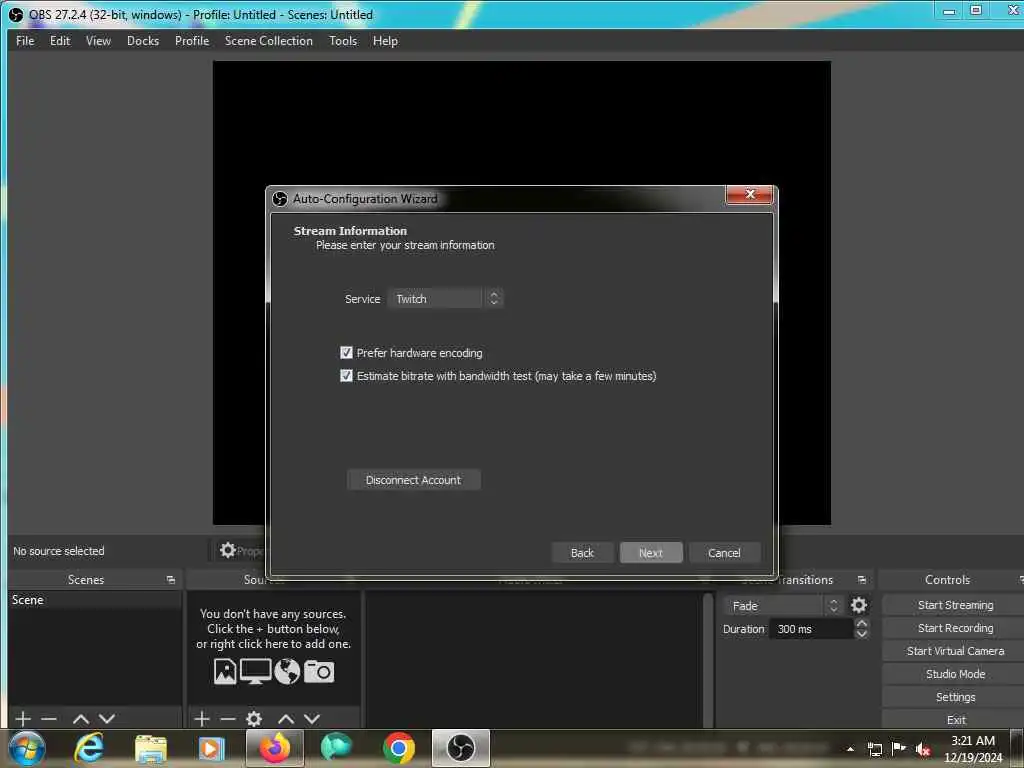This screenshot has height=768, width=1024.
Task: Pop out the Scenes dock icon
Action: [171, 580]
